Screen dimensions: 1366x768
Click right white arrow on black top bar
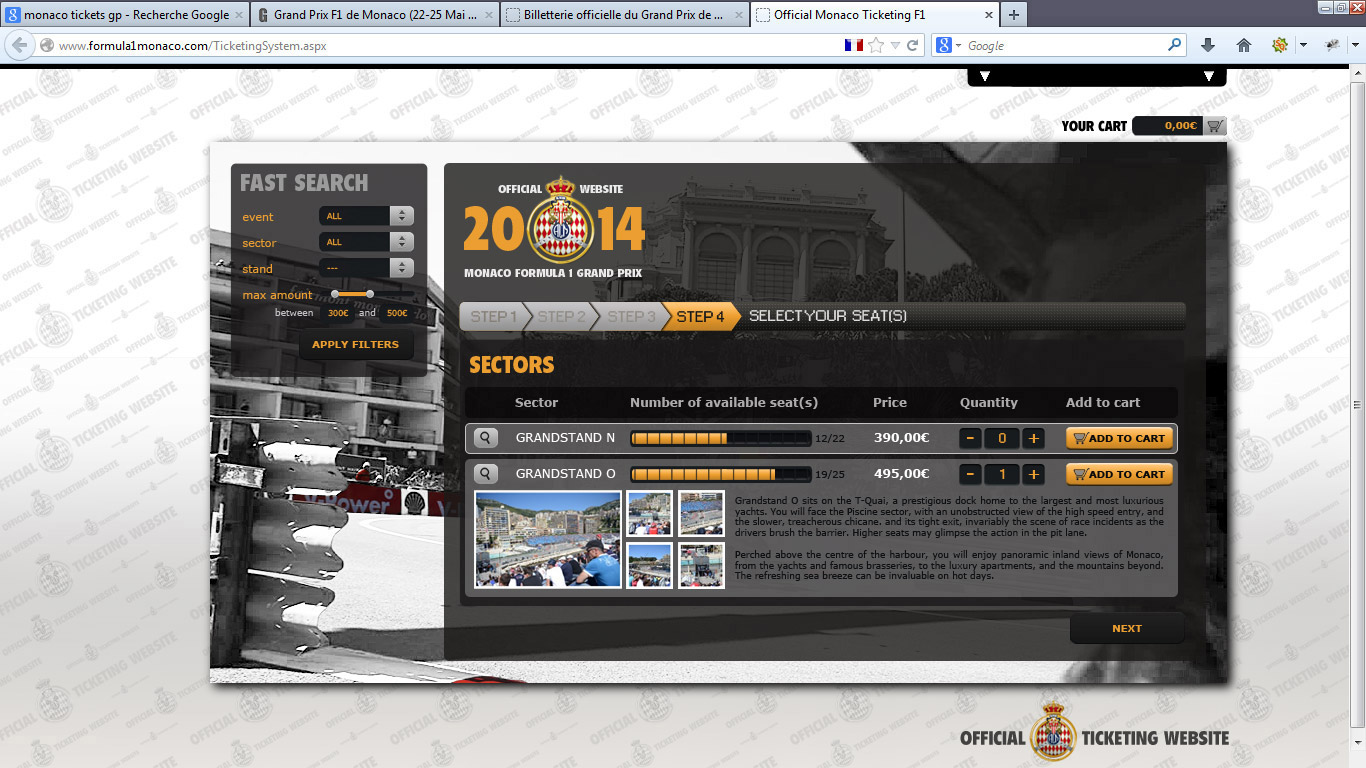[1209, 77]
